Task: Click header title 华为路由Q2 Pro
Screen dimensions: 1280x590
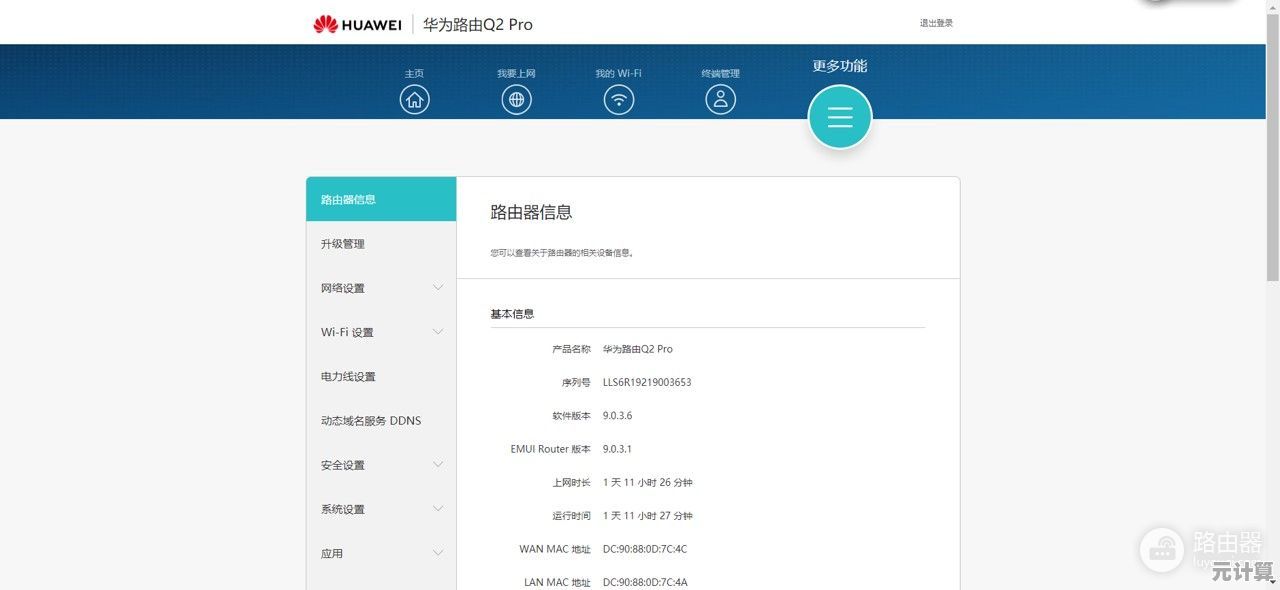Action: (x=478, y=24)
